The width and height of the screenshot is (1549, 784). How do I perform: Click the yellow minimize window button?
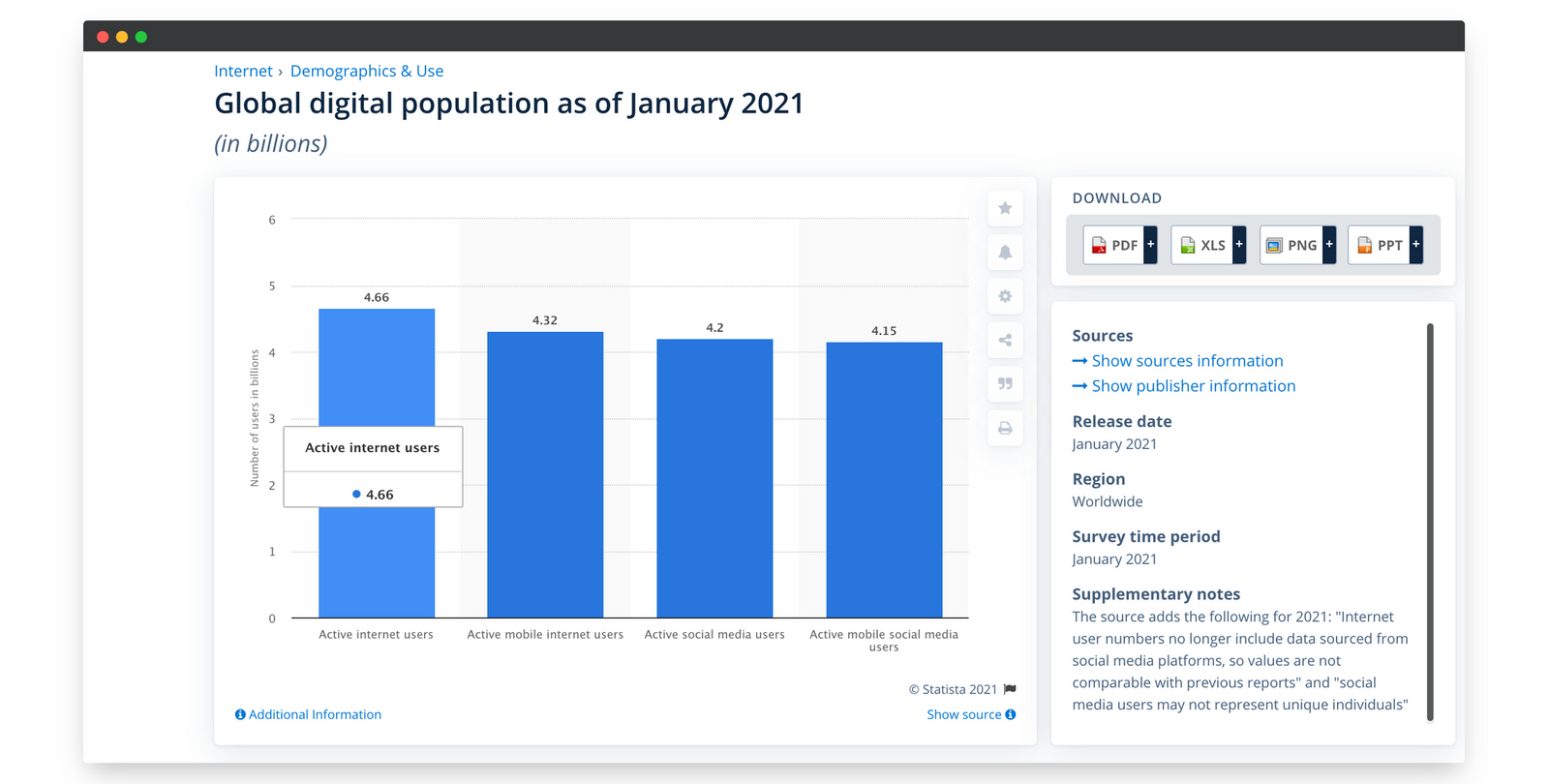click(122, 37)
